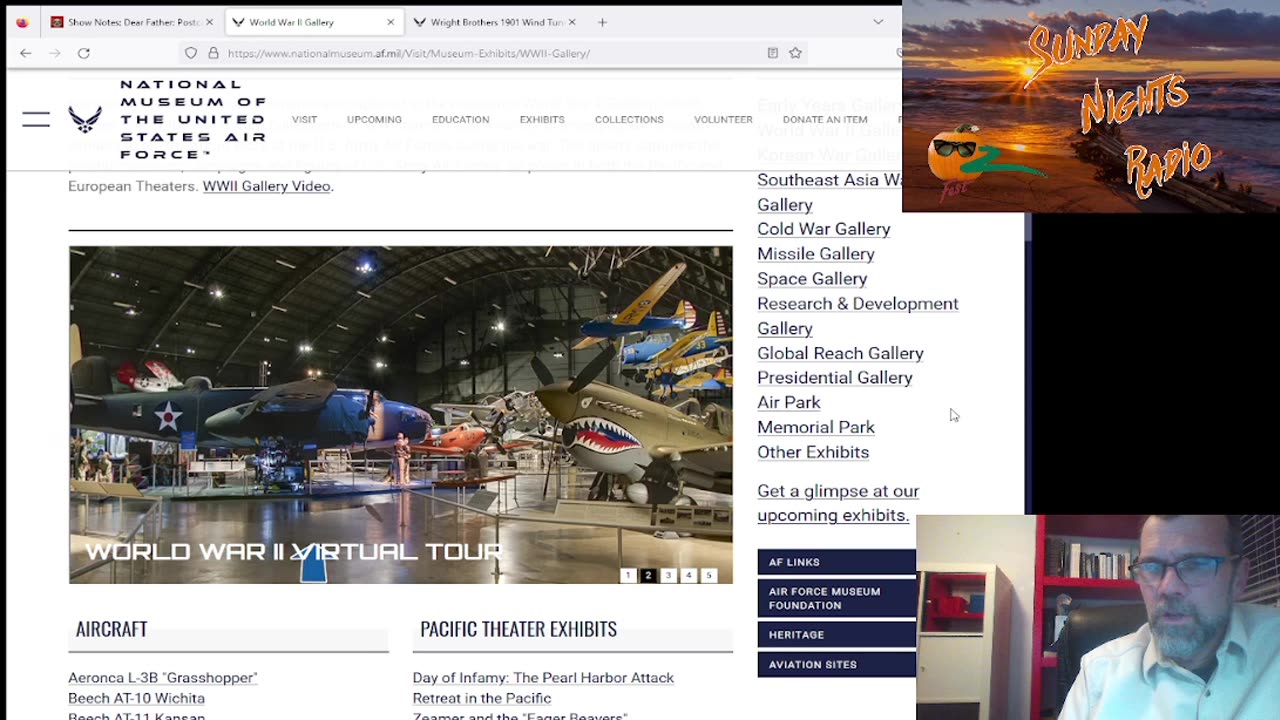This screenshot has width=1280, height=720.
Task: Click the AF LINKS button
Action: [x=836, y=562]
